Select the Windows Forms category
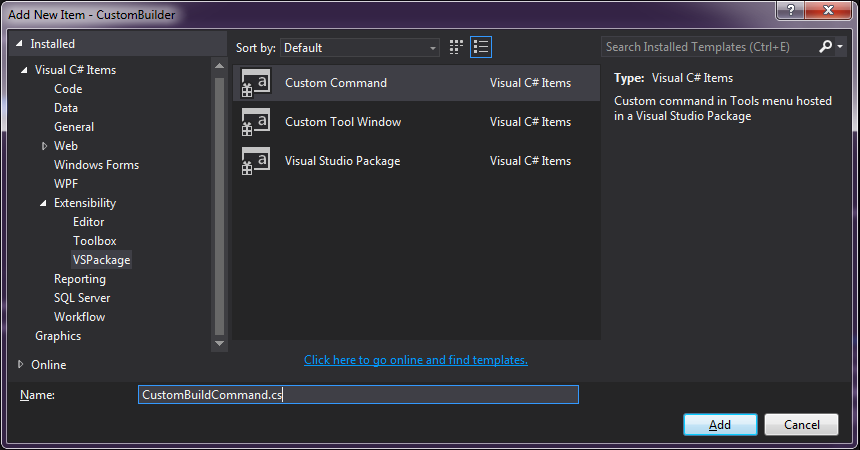860x450 pixels. [97, 165]
